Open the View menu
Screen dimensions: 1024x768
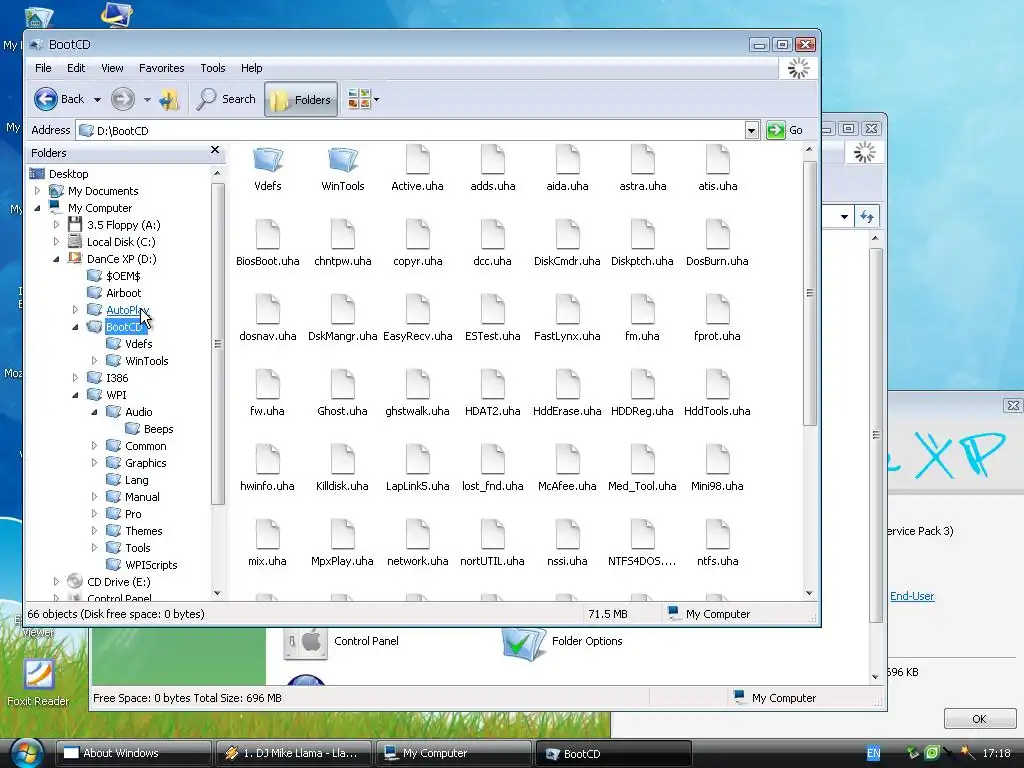(x=112, y=68)
